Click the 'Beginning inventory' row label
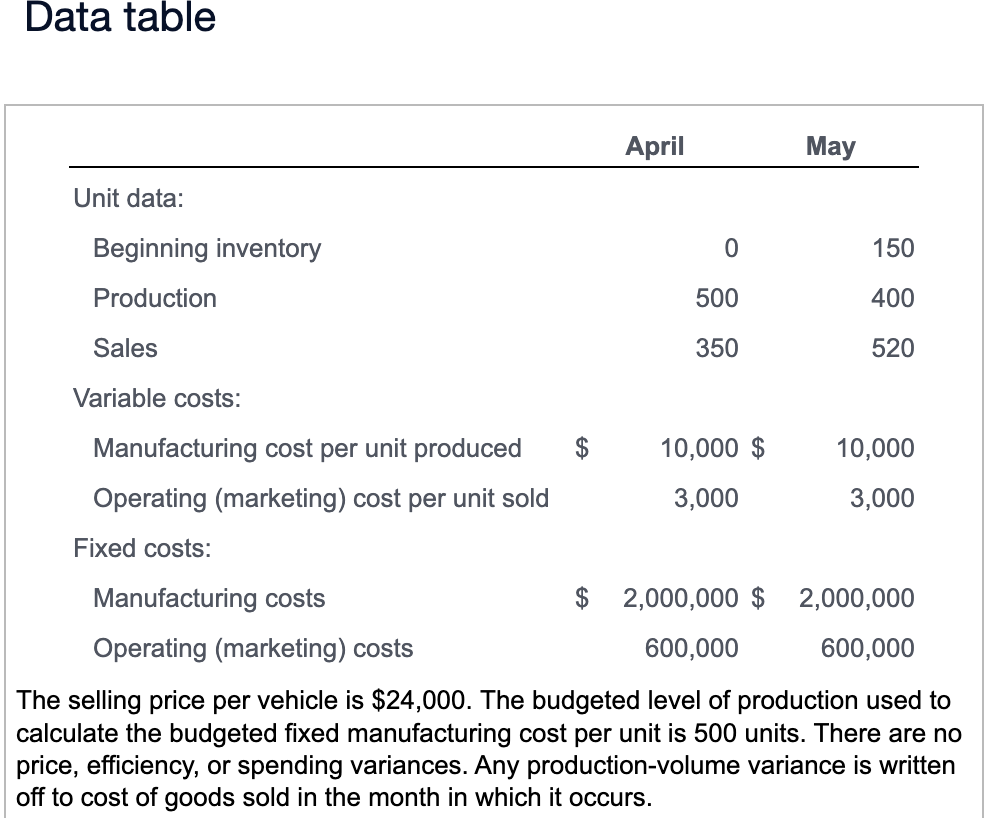Screen dimensions: 1000x818 coord(207,248)
